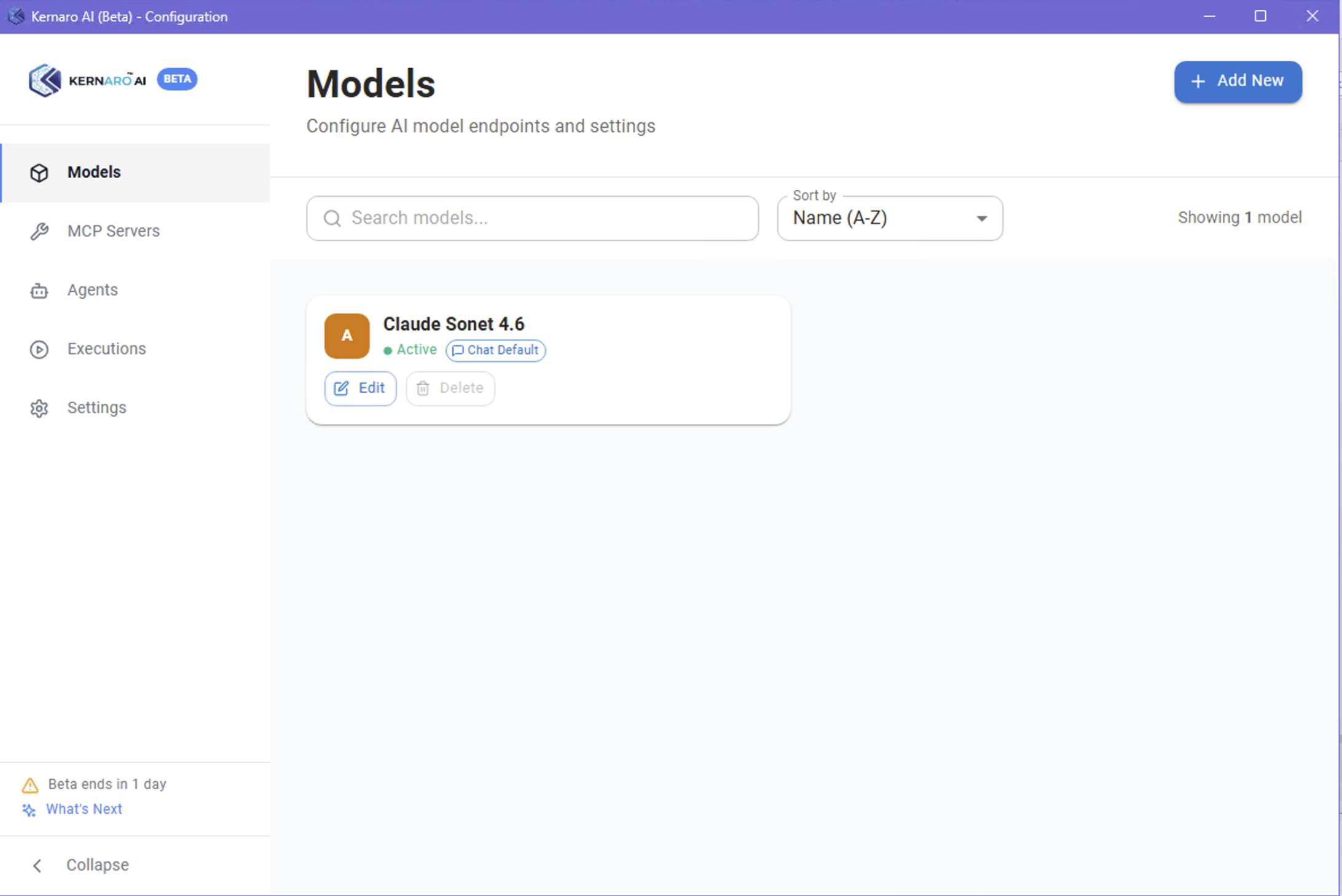Click the Executions play-circle icon
1342x896 pixels.
(39, 349)
